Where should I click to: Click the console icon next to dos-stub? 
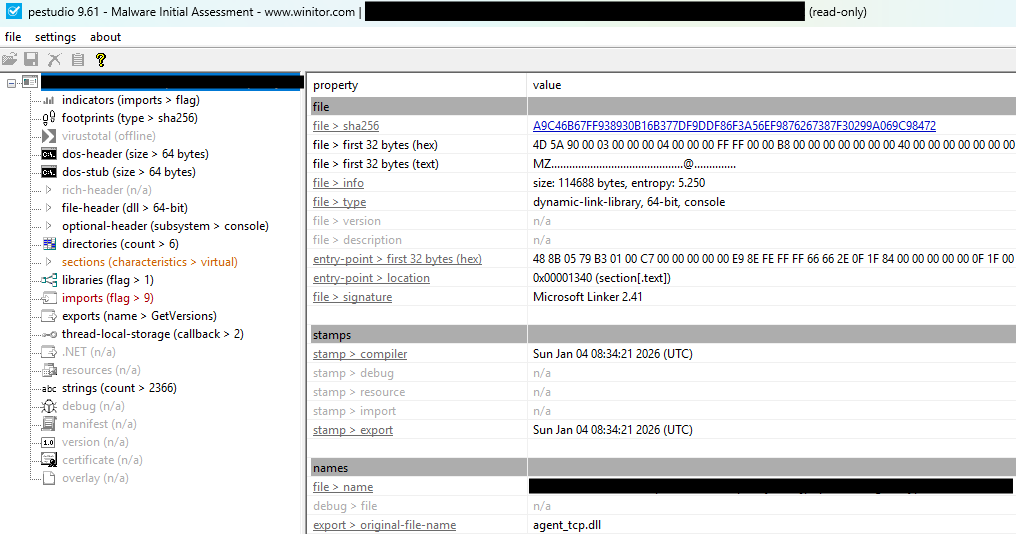click(x=49, y=172)
